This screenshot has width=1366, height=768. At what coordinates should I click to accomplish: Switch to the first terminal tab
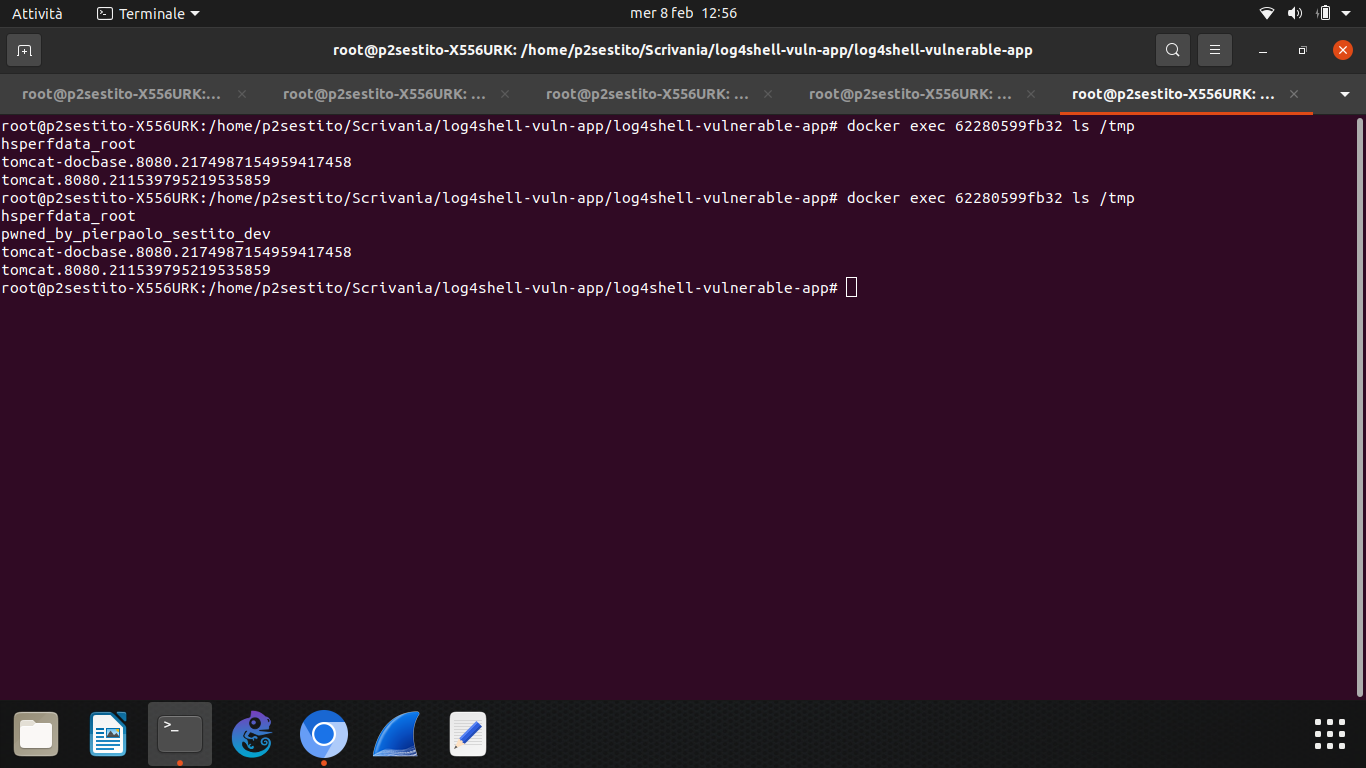[x=122, y=94]
